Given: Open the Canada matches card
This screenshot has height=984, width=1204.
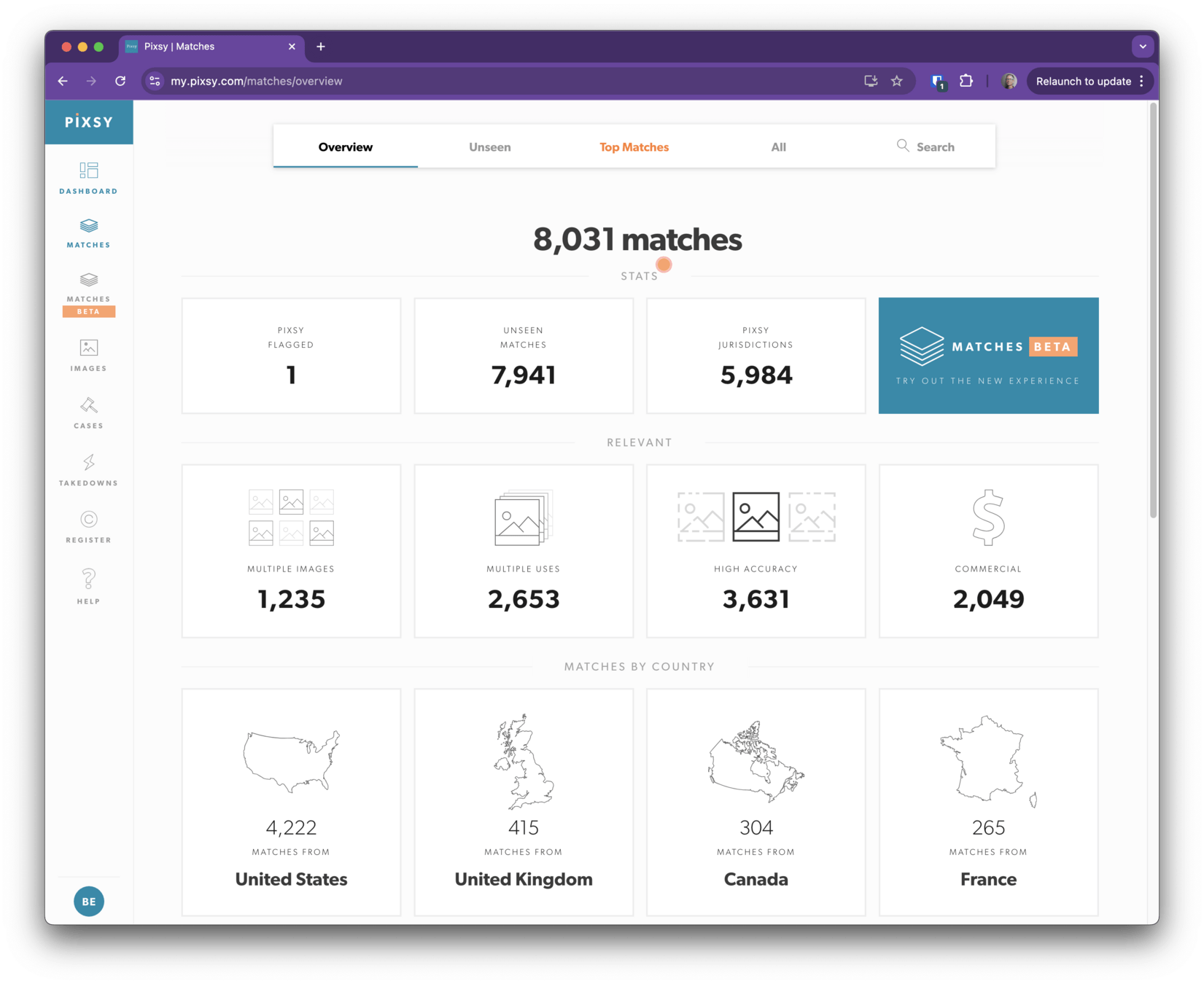Looking at the screenshot, I should click(756, 802).
